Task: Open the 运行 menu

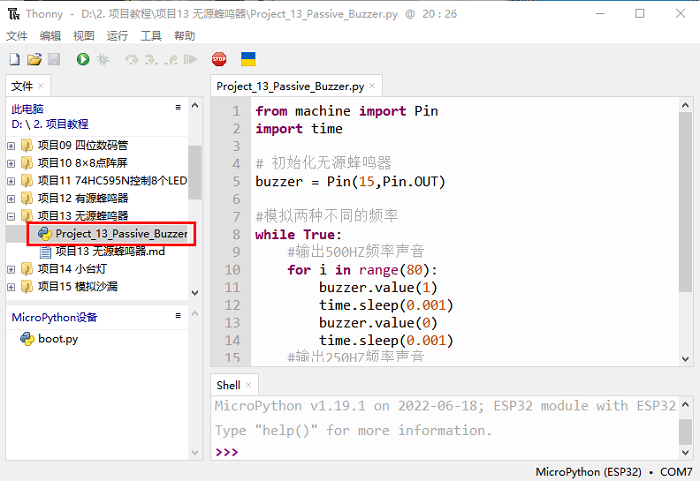Action: point(117,36)
